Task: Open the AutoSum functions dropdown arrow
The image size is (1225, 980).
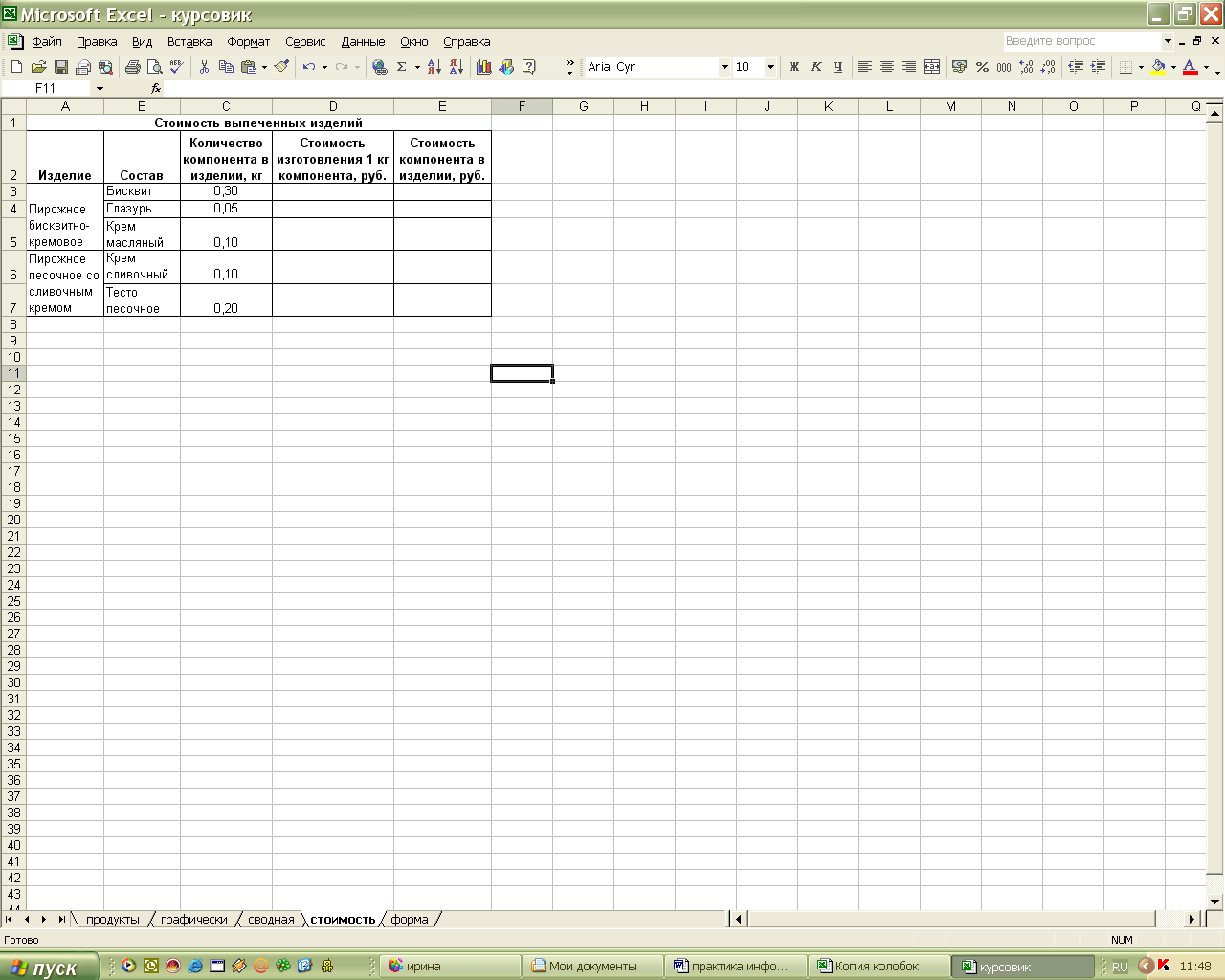Action: 417,67
